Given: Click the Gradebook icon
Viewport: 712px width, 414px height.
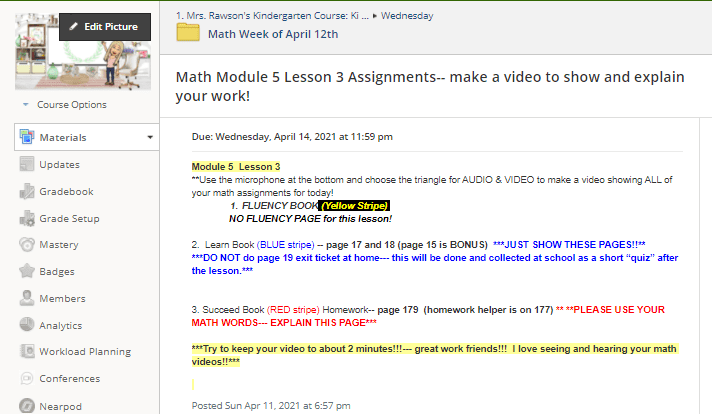Looking at the screenshot, I should (x=27, y=191).
